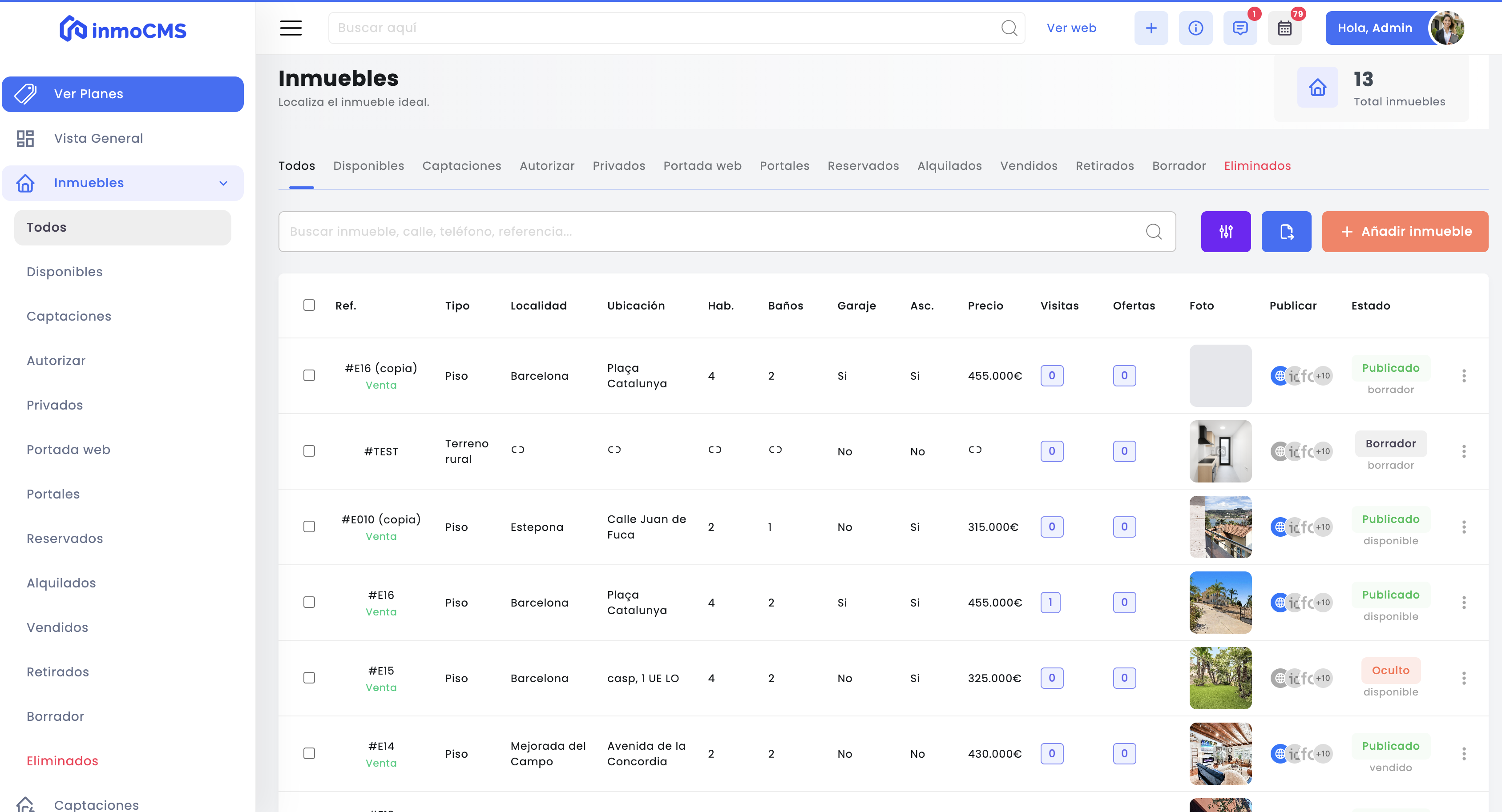The image size is (1502, 812).
Task: Open calendar icon with badge 79
Action: 1284,28
